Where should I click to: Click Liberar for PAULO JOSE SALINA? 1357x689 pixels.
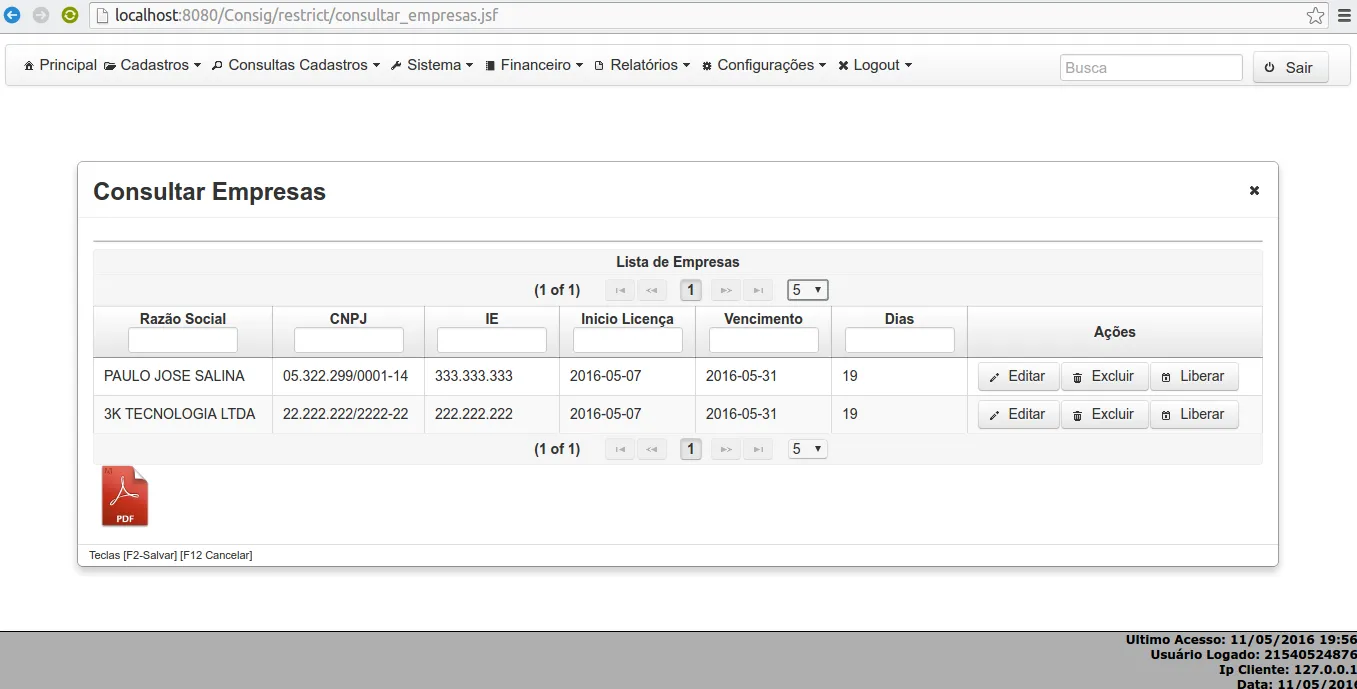pos(1194,377)
